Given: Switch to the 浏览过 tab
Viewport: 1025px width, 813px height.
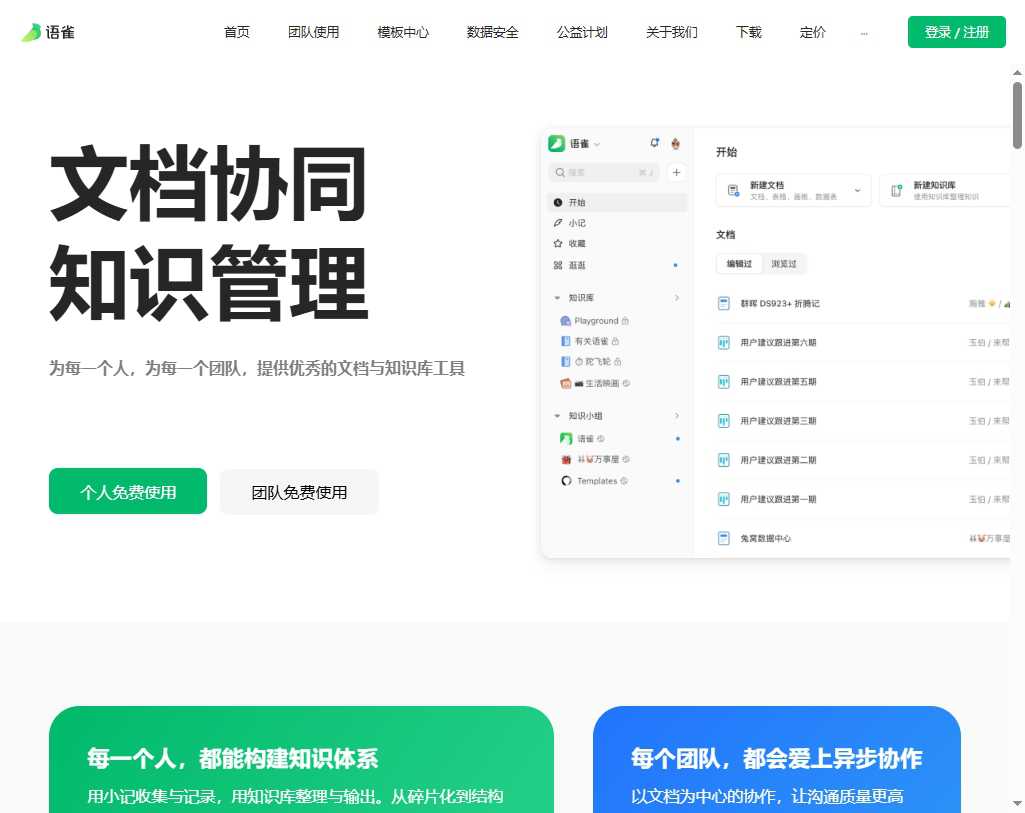Looking at the screenshot, I should coord(784,263).
